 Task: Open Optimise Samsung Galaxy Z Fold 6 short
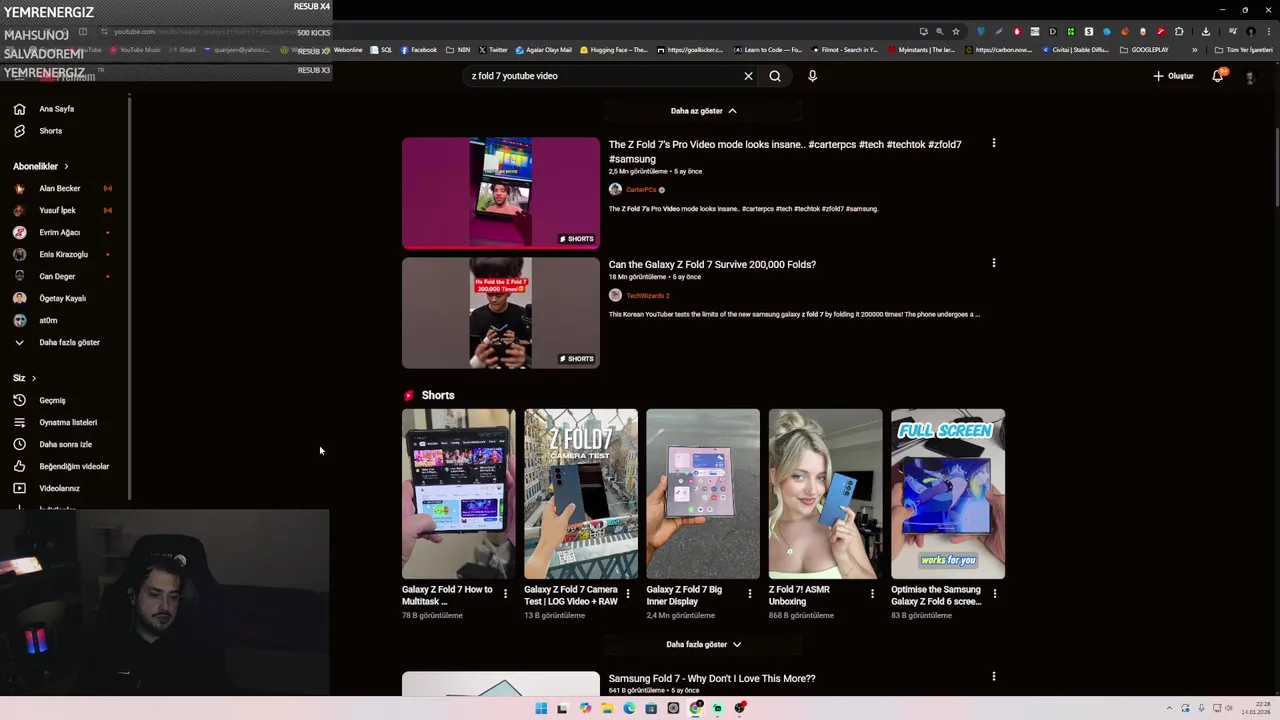(x=948, y=494)
